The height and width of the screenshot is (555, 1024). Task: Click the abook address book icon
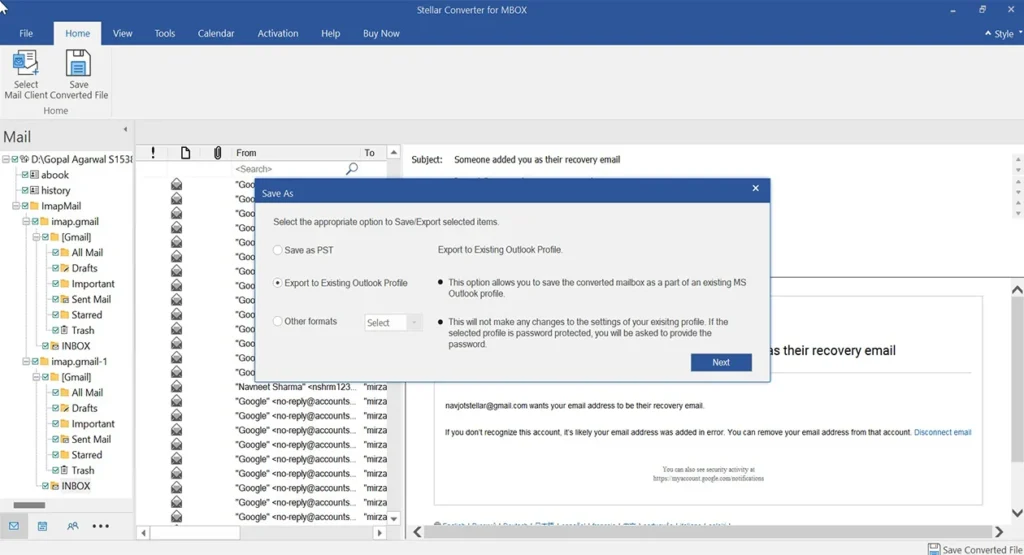(x=35, y=175)
